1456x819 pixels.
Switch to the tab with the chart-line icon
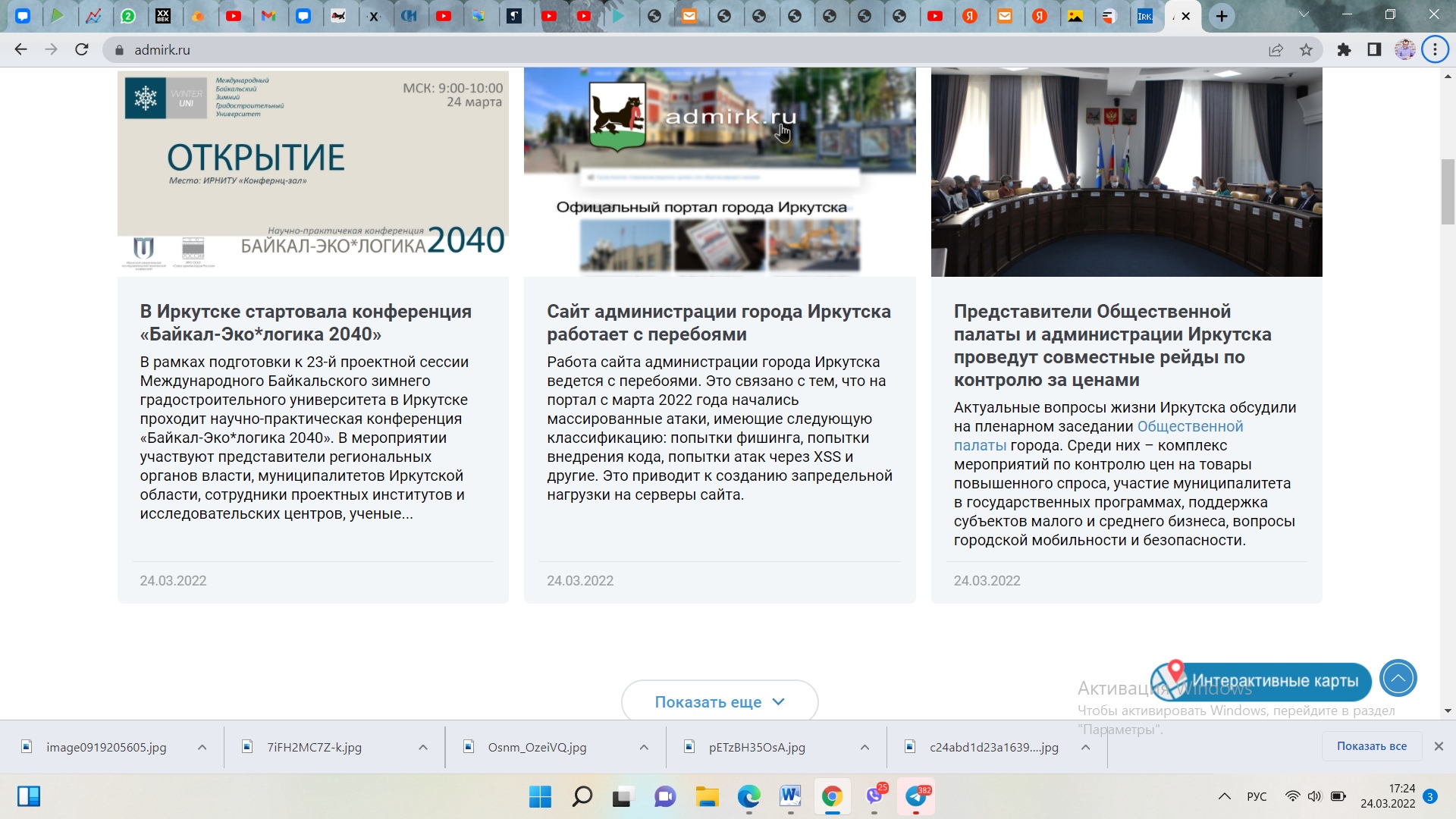93,16
